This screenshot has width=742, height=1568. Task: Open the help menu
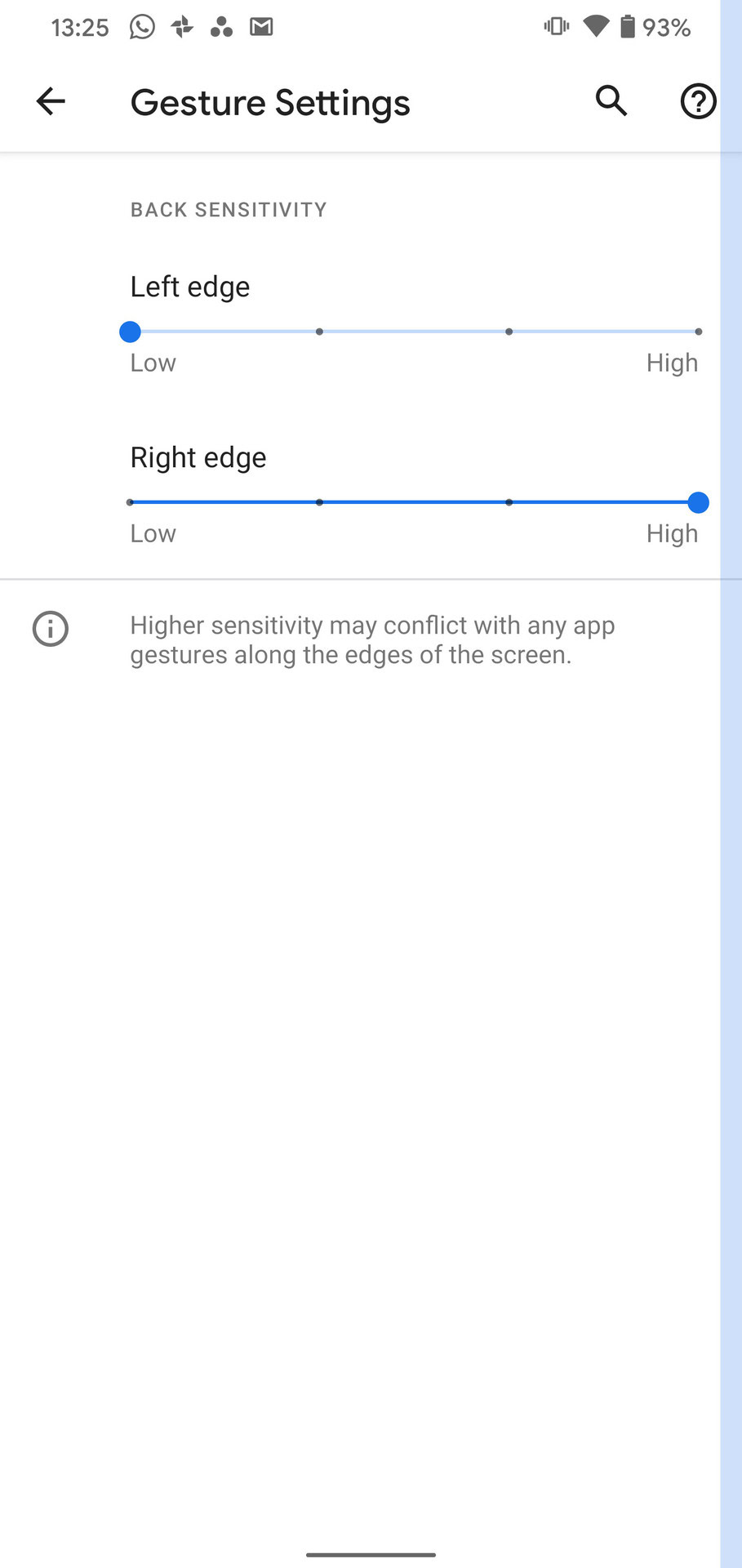[697, 101]
